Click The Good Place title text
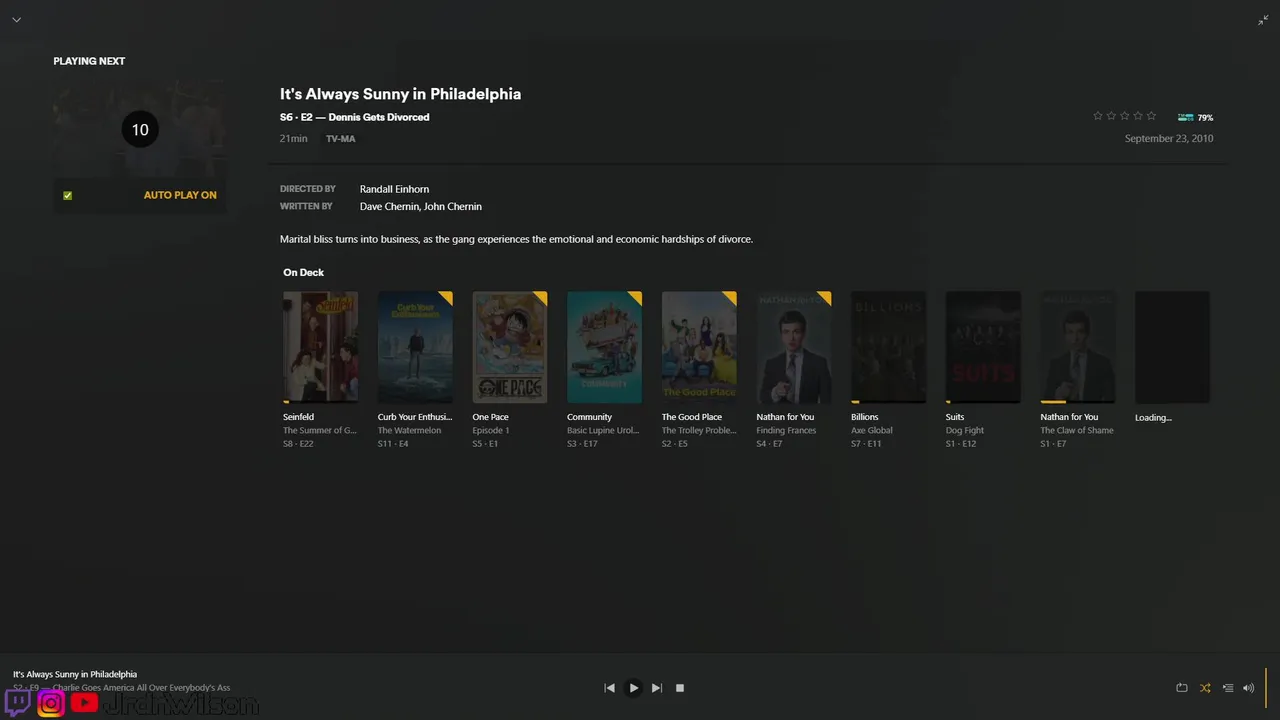Viewport: 1280px width, 720px height. click(x=692, y=417)
